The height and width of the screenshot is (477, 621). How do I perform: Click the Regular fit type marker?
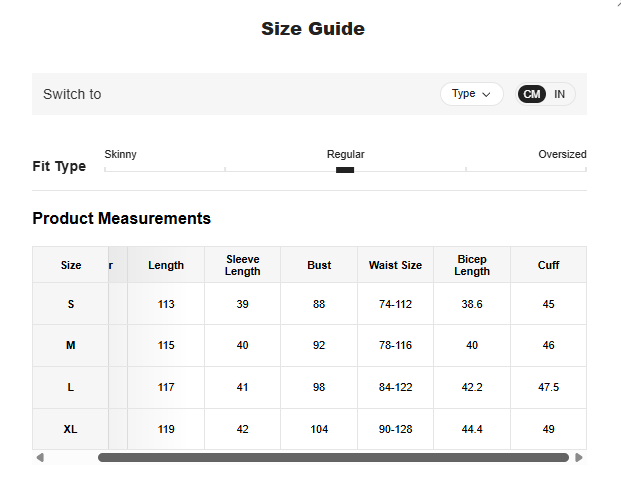(345, 170)
